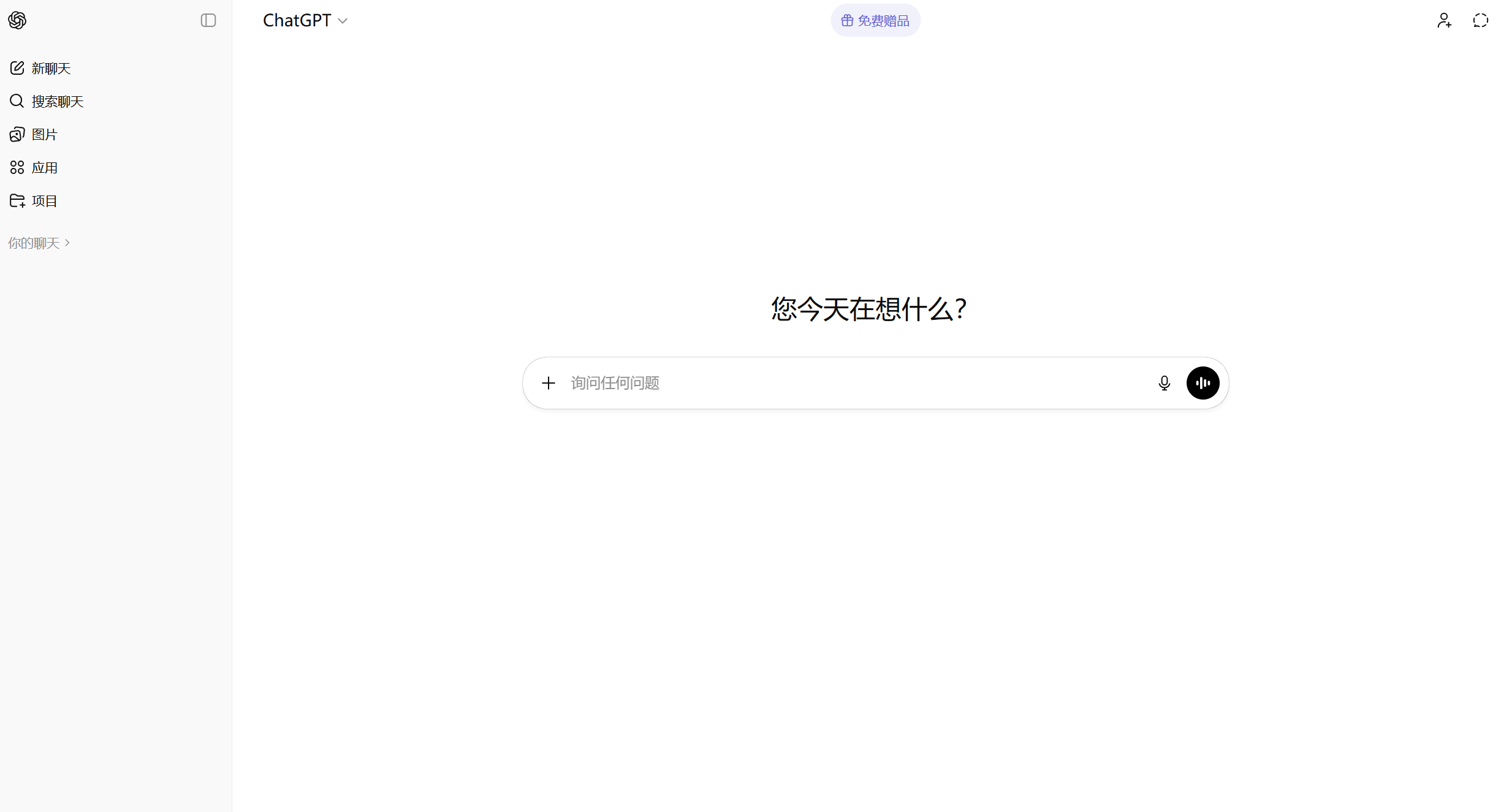Open 搜索聊天 search
This screenshot has height=812, width=1509.
[x=57, y=101]
